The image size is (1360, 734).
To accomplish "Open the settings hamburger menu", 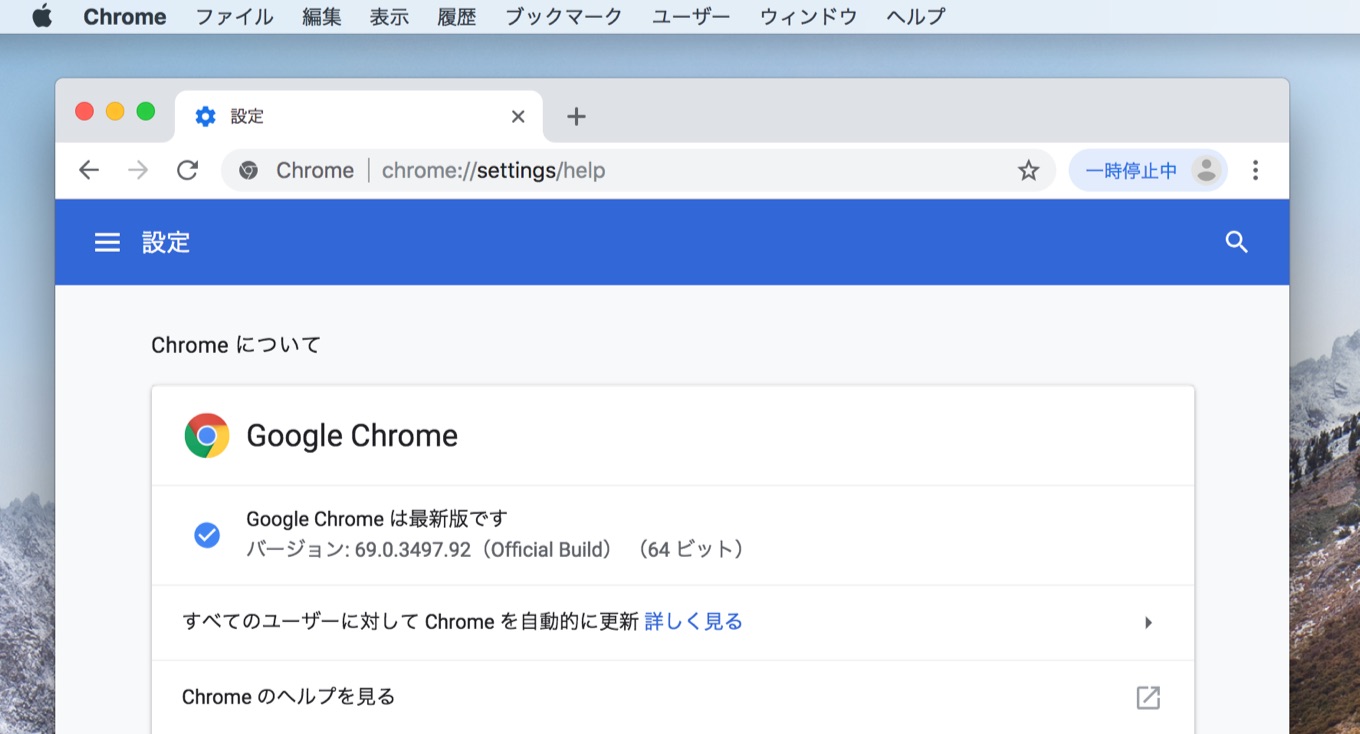I will (x=107, y=242).
